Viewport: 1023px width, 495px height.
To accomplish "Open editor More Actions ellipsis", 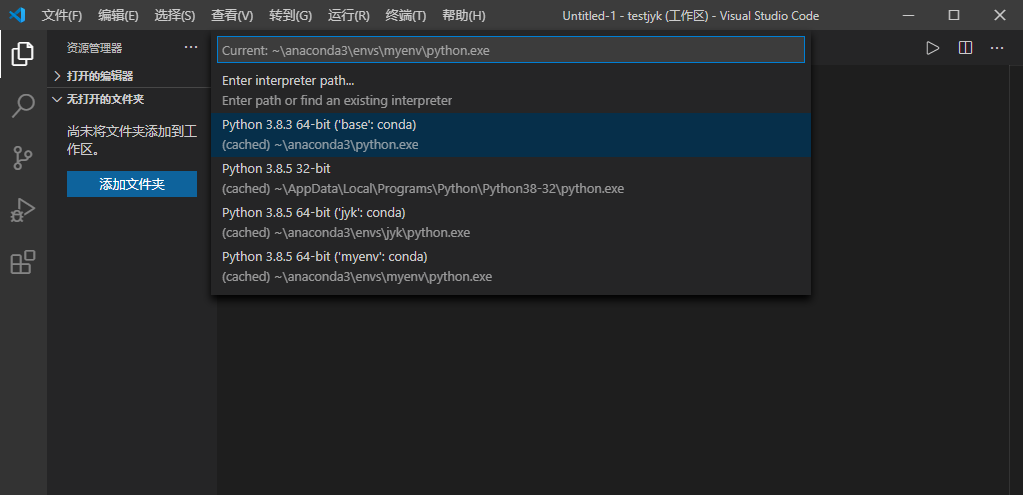I will pos(997,48).
